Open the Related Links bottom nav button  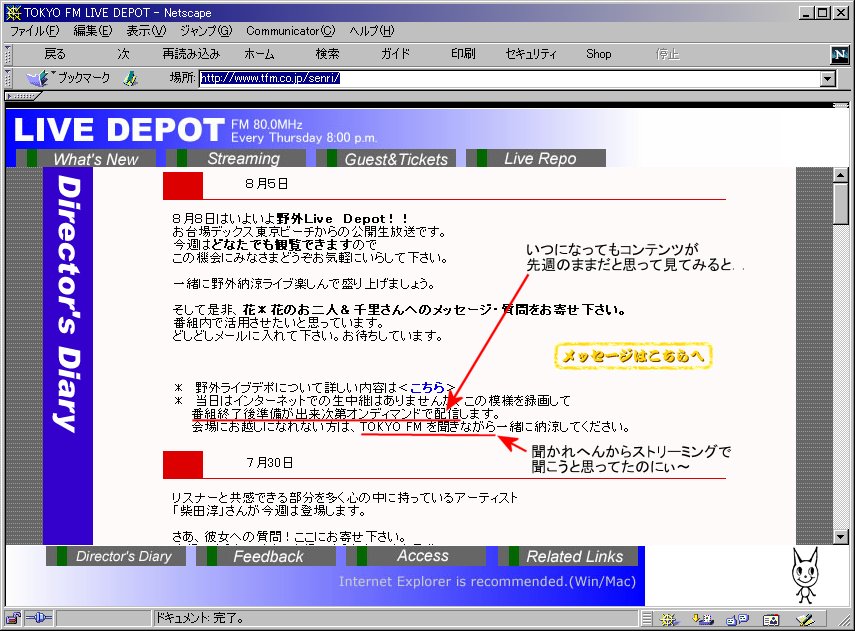(568, 556)
